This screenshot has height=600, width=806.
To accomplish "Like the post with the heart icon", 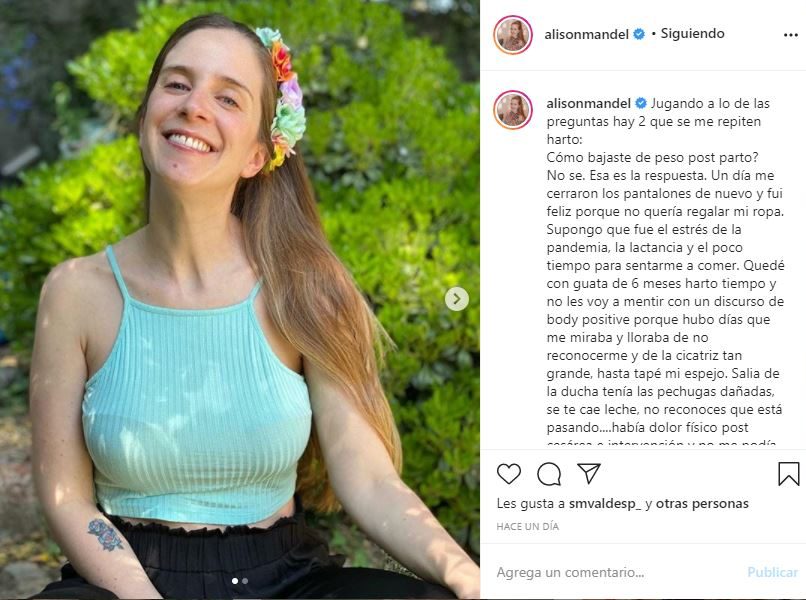I will click(509, 474).
